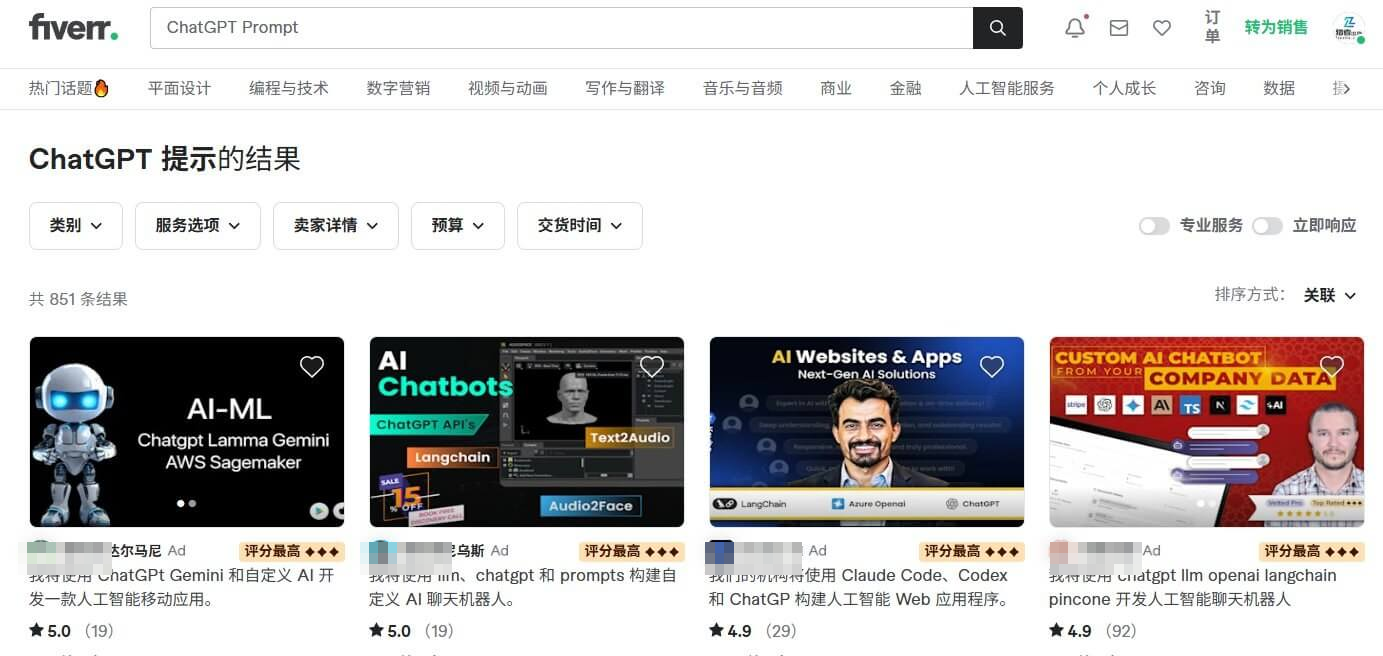Open gig titled chatgpt llm openai langchain pincone

1193,587
